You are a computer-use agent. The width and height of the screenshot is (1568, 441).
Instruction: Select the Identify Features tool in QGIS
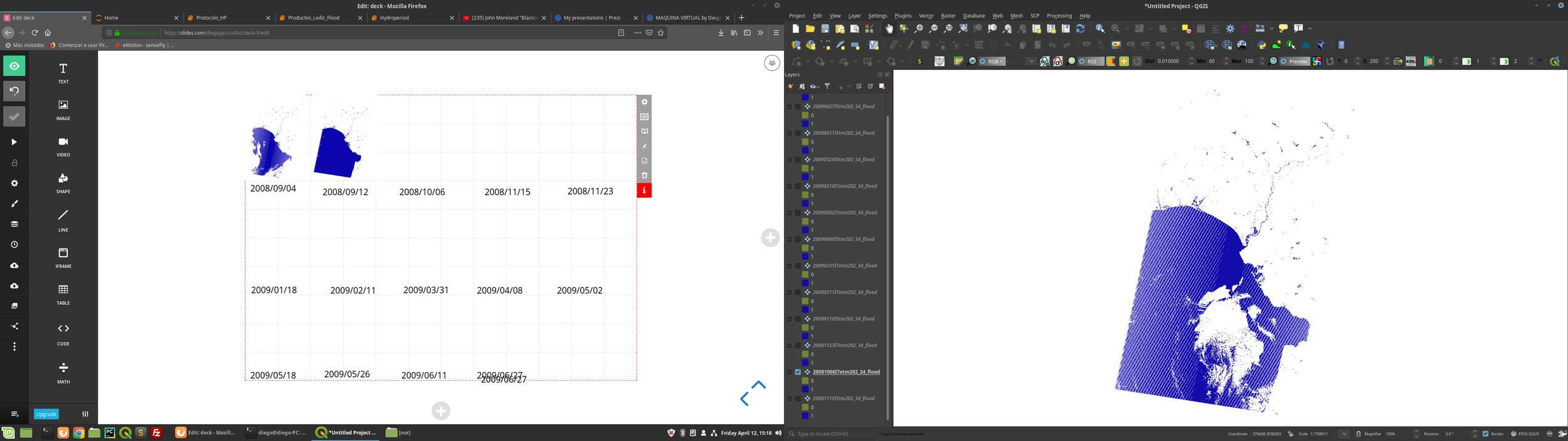coord(1100,29)
